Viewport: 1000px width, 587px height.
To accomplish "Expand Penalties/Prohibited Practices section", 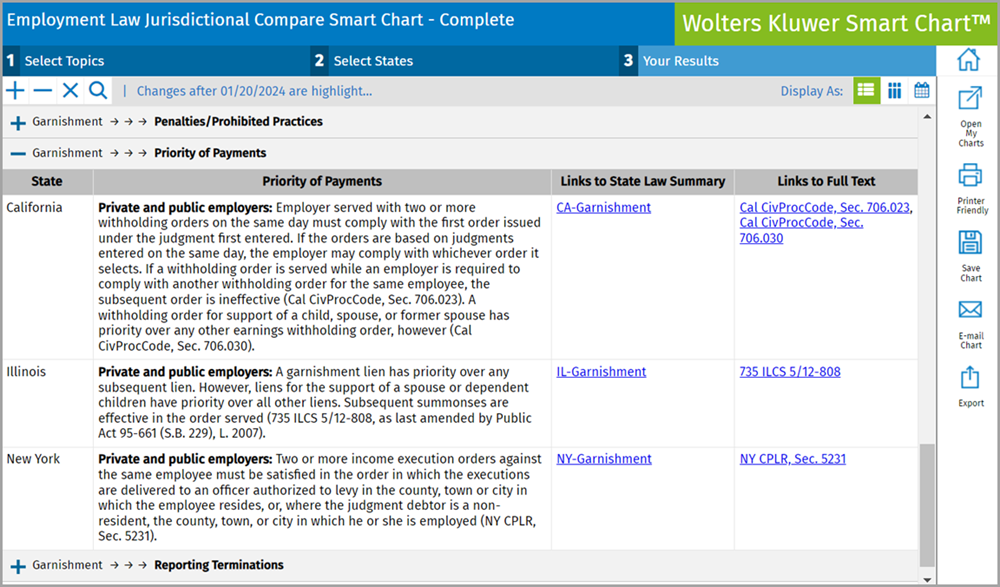I will 17,123.
